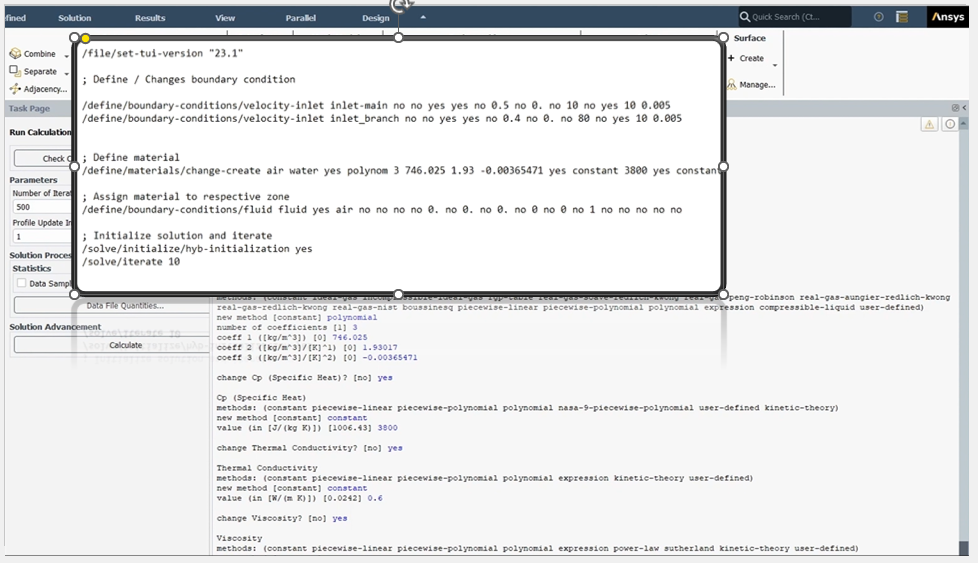The image size is (978, 563).
Task: Click the velocity-inlet inlet-main command line
Action: (x=376, y=105)
